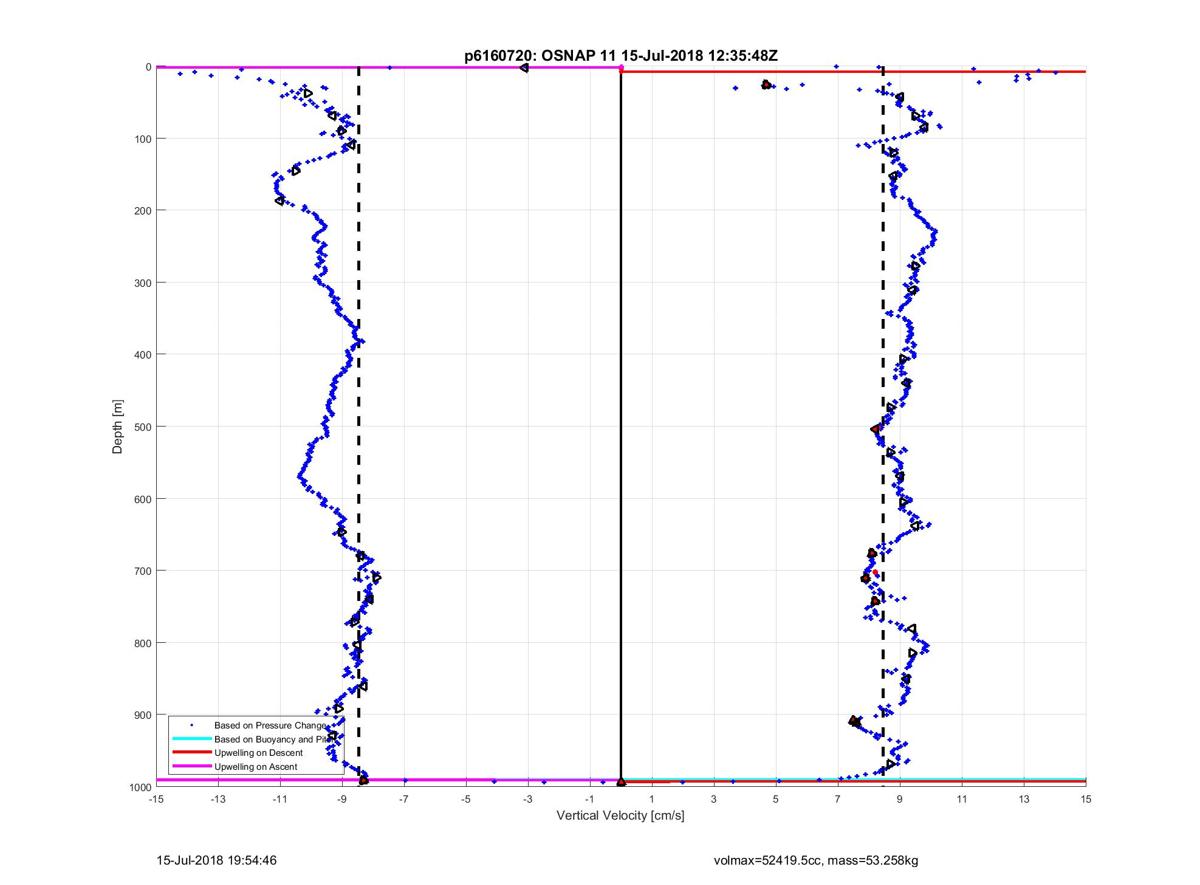Click x-axis tick label '7'
Screen dimensions: 1200x885
click(838, 799)
